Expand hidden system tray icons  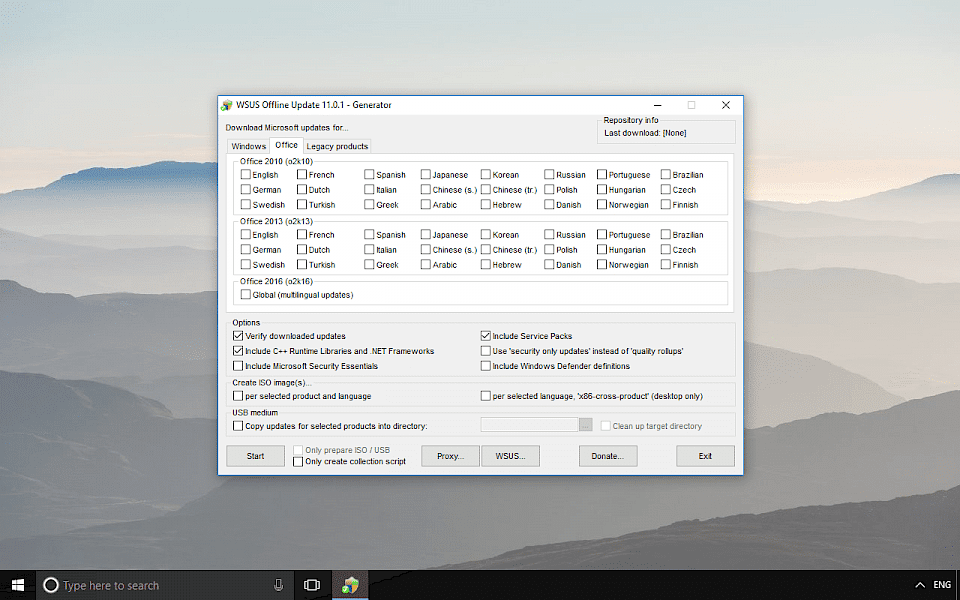[918, 584]
